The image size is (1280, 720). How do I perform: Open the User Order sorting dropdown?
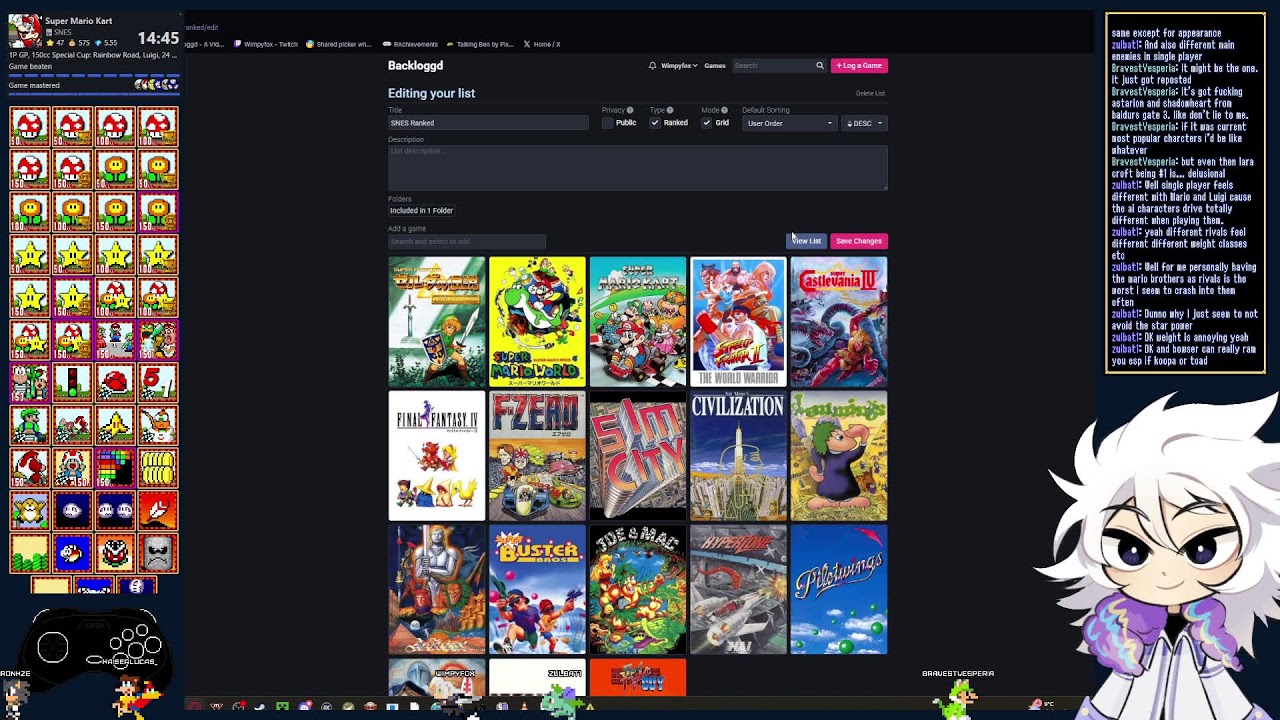click(x=788, y=123)
